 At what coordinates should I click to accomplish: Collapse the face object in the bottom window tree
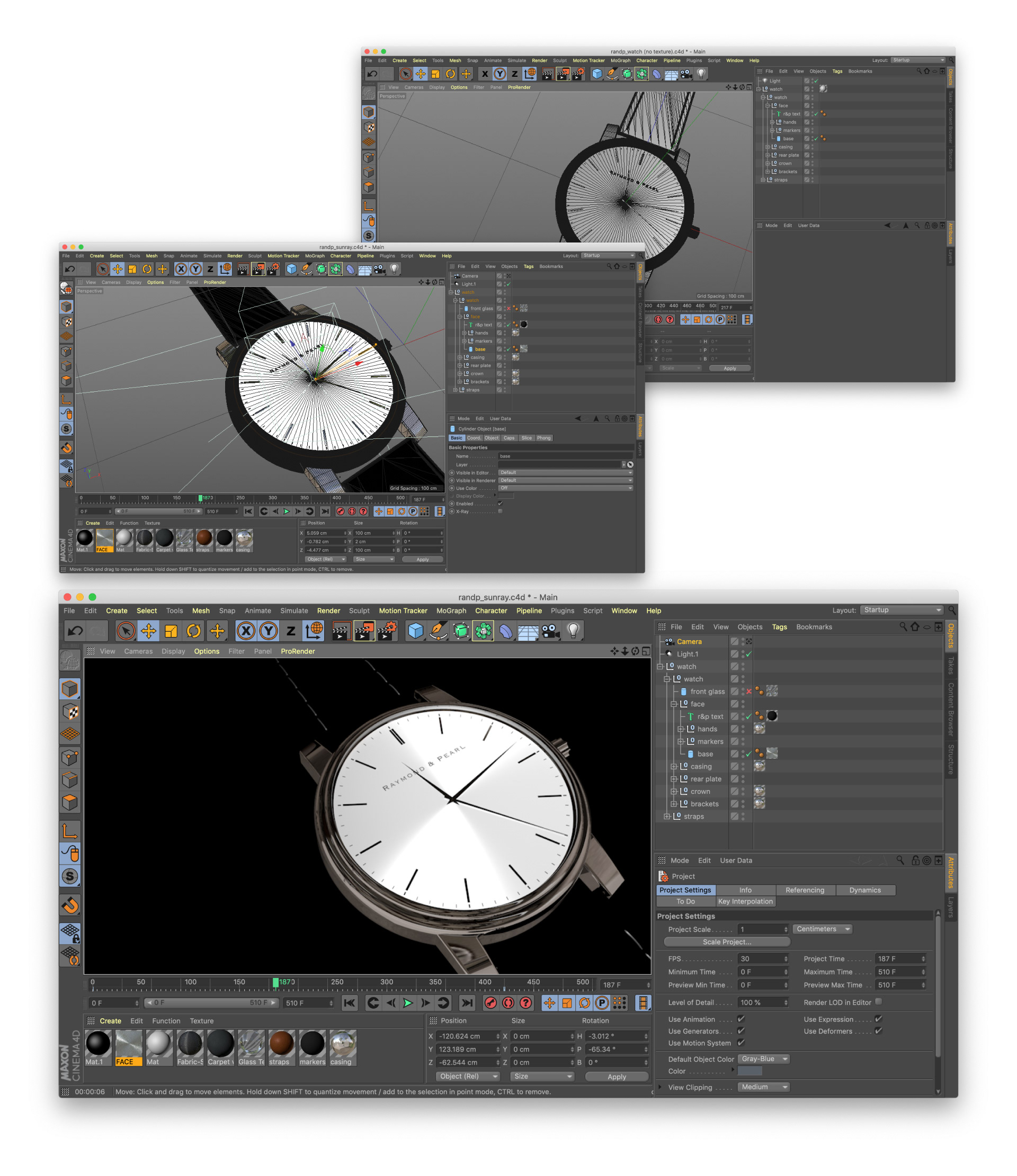674,704
